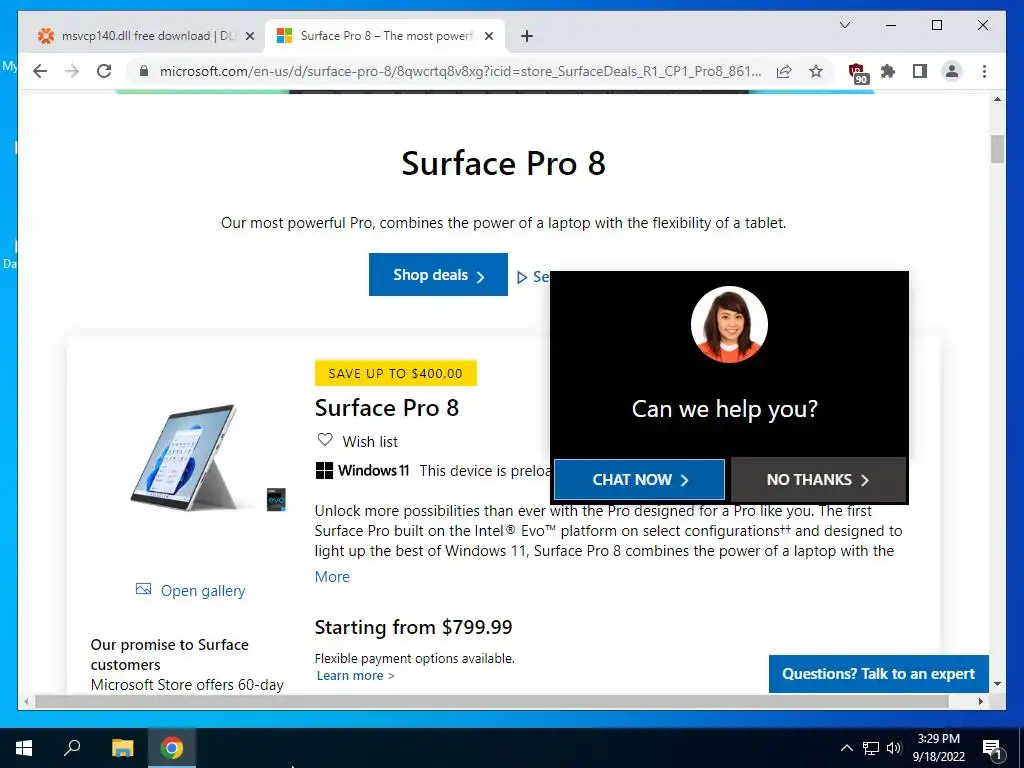Reload the Surface Pro 8 page

click(x=104, y=71)
